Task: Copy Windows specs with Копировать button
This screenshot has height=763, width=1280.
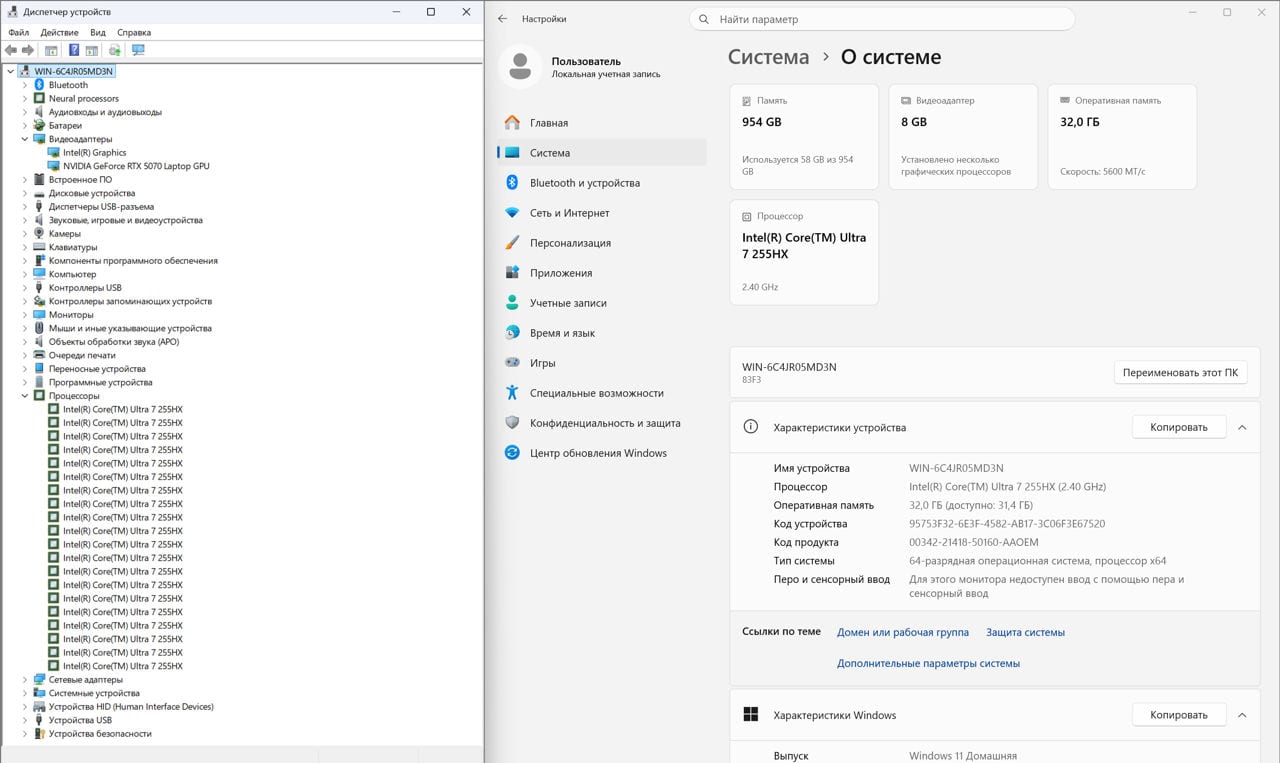Action: [x=1178, y=715]
